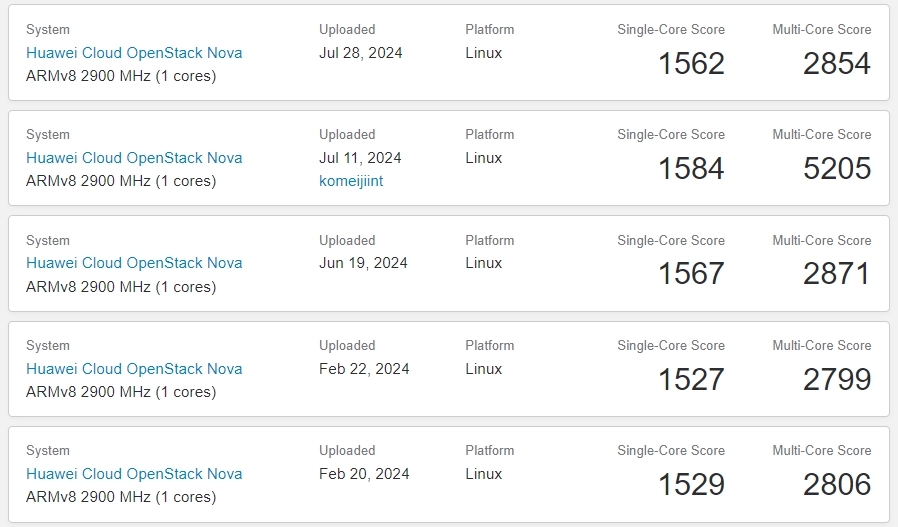Viewport: 898px width, 527px height.
Task: Select the upload date Feb 20, 2024
Action: click(x=364, y=474)
